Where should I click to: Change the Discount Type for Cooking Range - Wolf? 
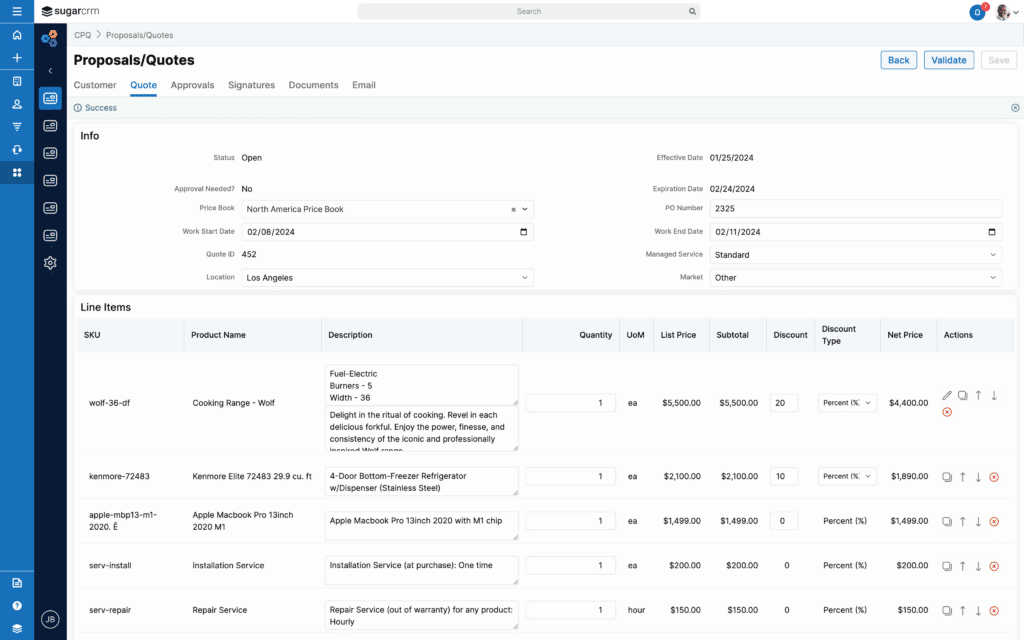(847, 403)
